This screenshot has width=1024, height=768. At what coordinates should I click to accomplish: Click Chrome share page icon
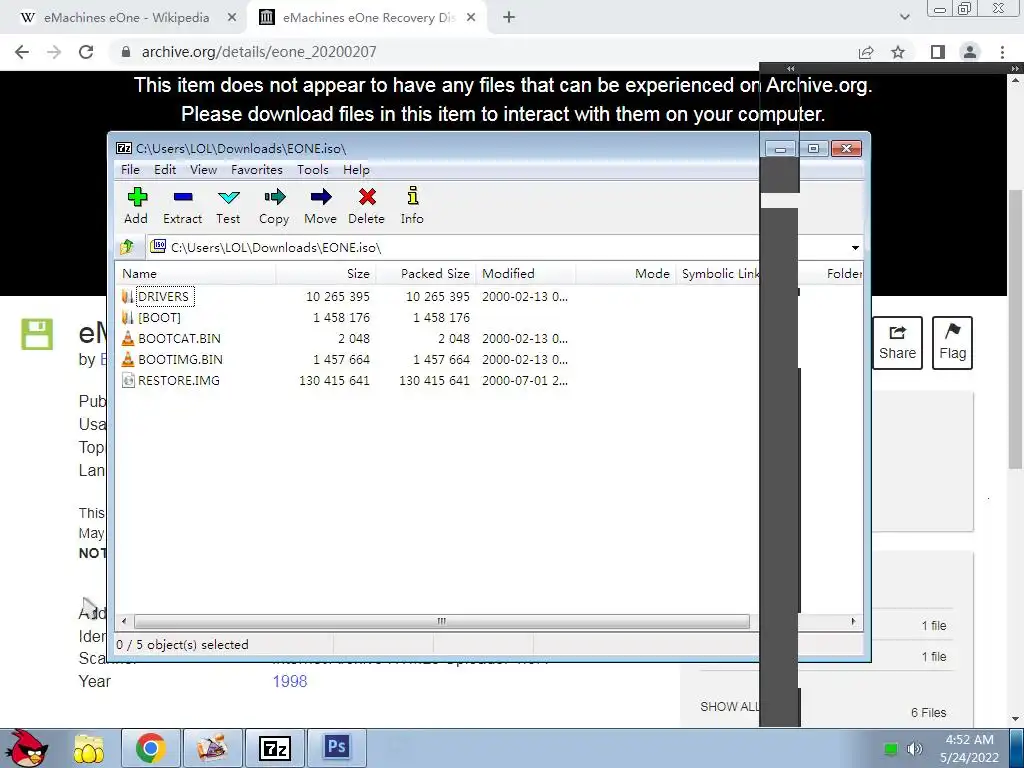(x=866, y=52)
